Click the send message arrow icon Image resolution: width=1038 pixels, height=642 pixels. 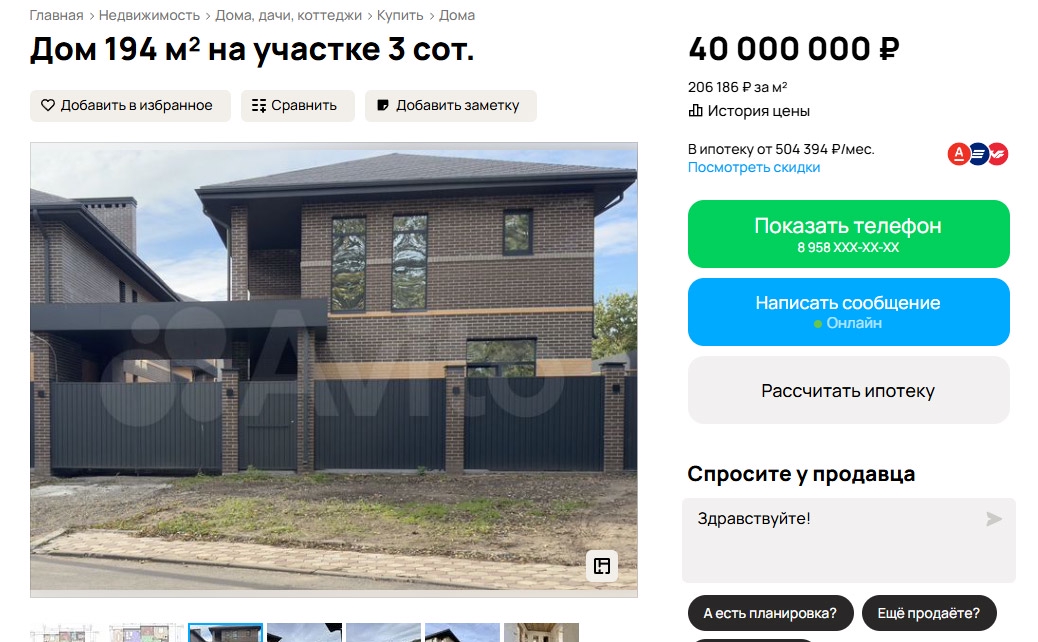coord(994,519)
